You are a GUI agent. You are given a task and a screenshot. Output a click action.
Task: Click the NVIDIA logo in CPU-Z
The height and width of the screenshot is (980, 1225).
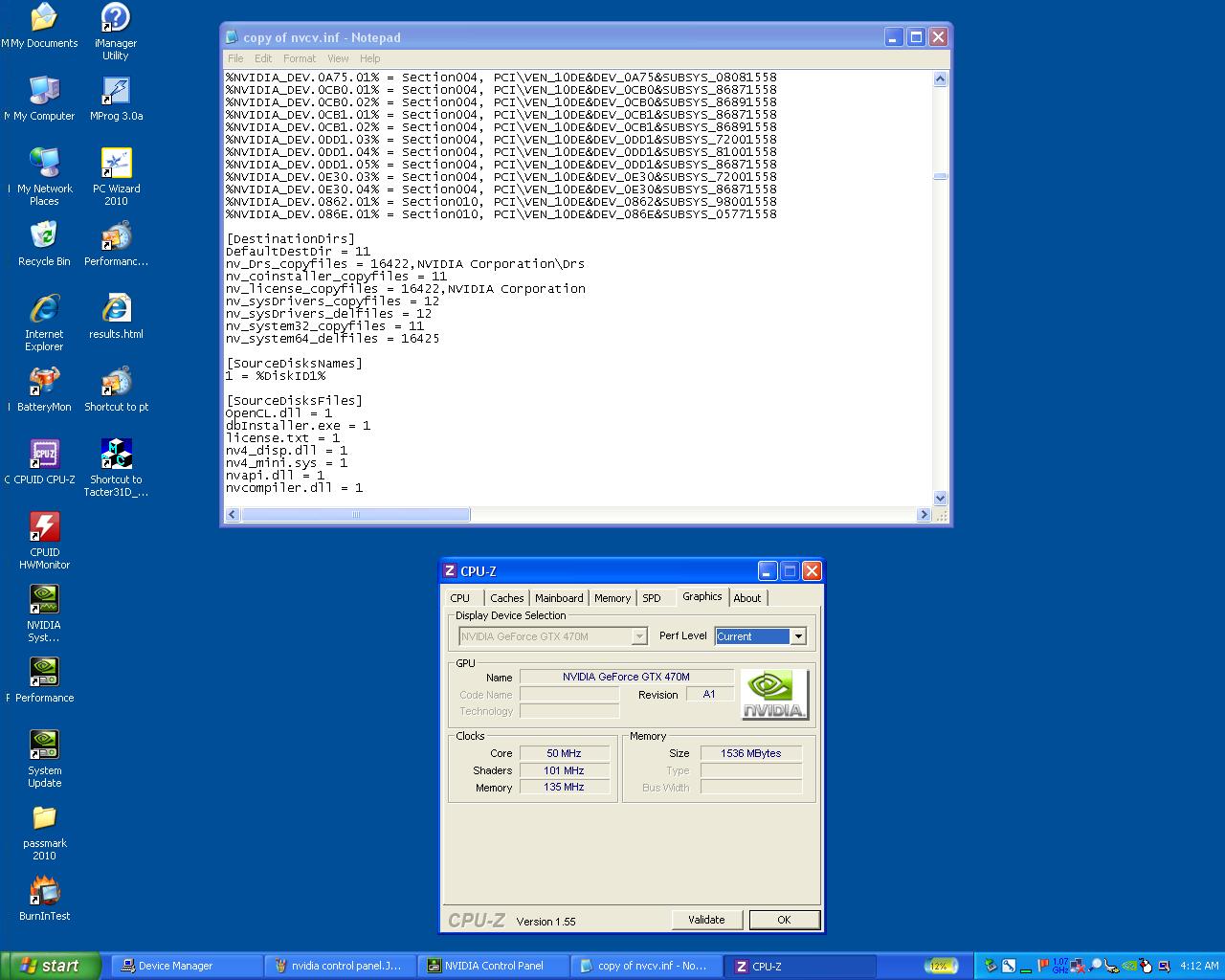[x=774, y=694]
